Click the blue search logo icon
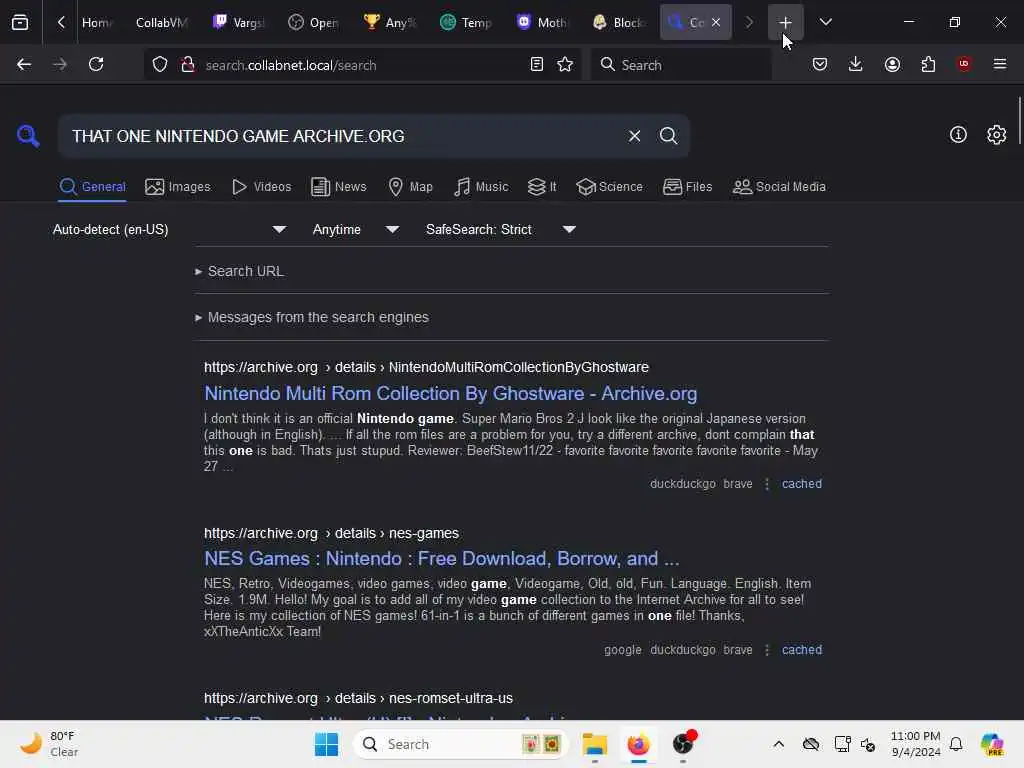Screen dimensions: 1024x768 (28, 136)
